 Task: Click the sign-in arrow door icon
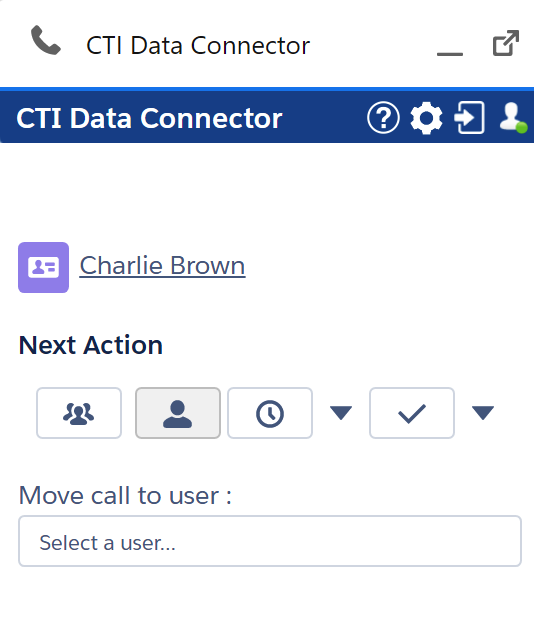(x=469, y=118)
